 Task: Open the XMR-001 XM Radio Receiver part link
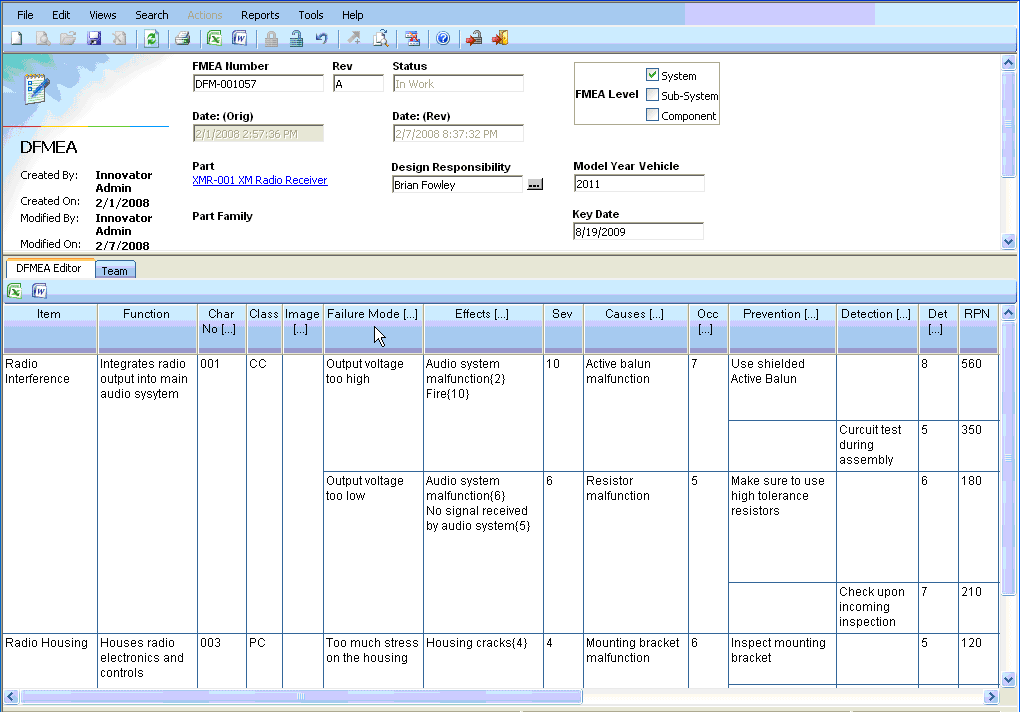260,181
